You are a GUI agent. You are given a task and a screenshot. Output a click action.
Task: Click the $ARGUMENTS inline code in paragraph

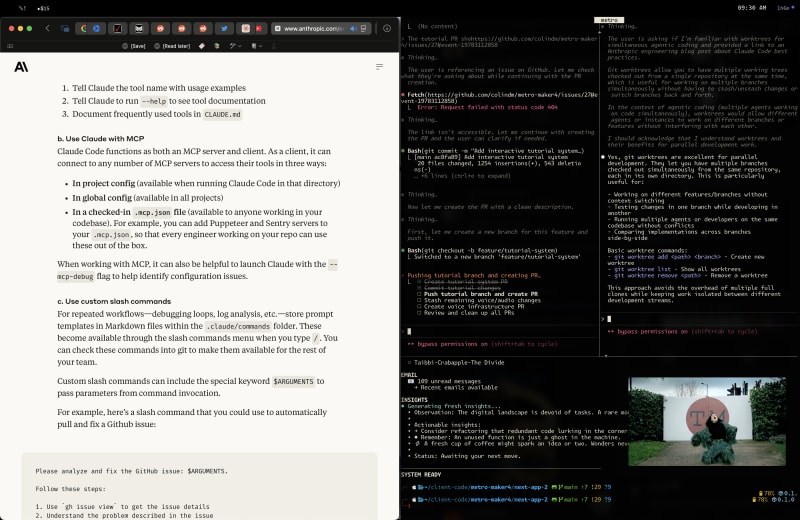coord(293,381)
